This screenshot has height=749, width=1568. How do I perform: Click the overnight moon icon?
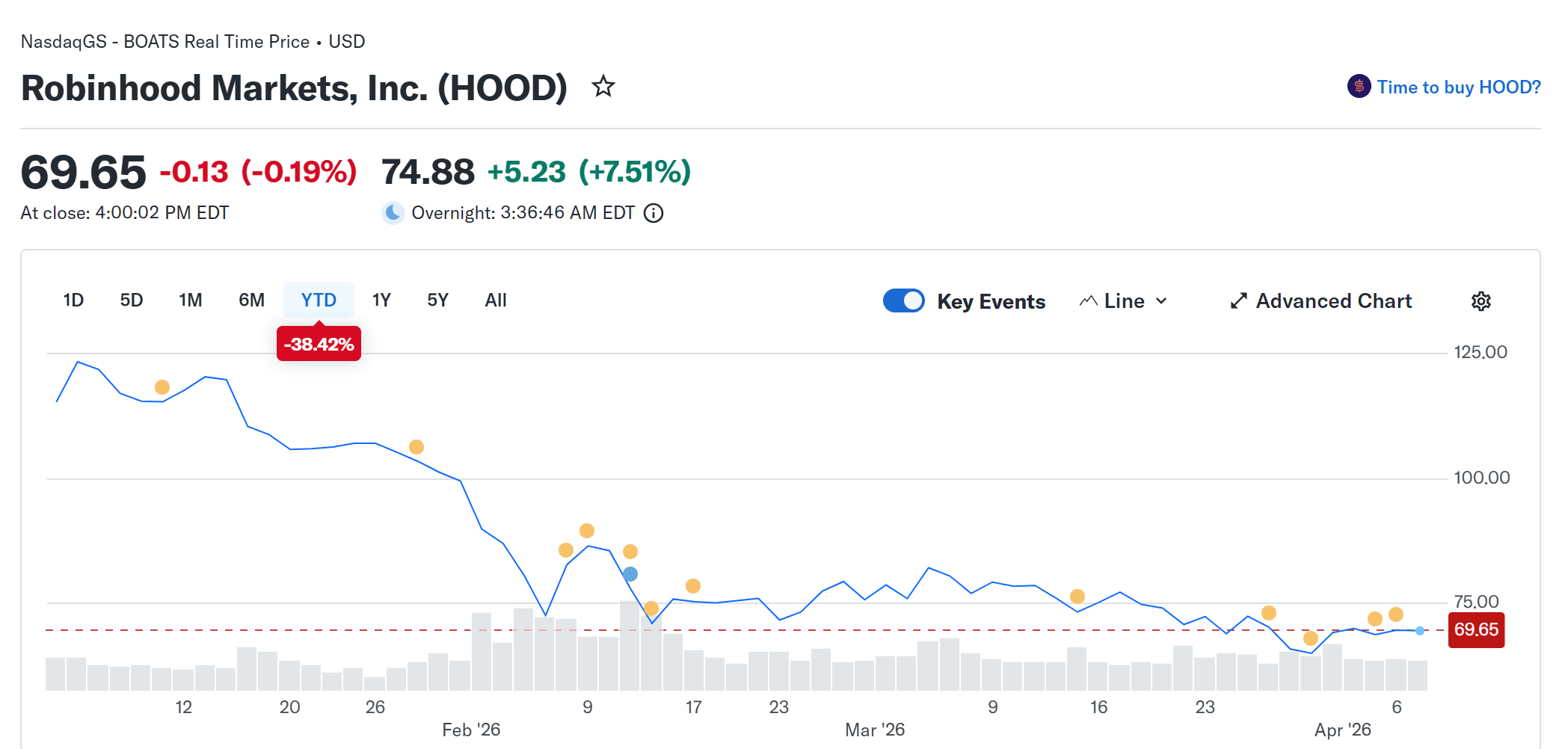click(x=393, y=213)
